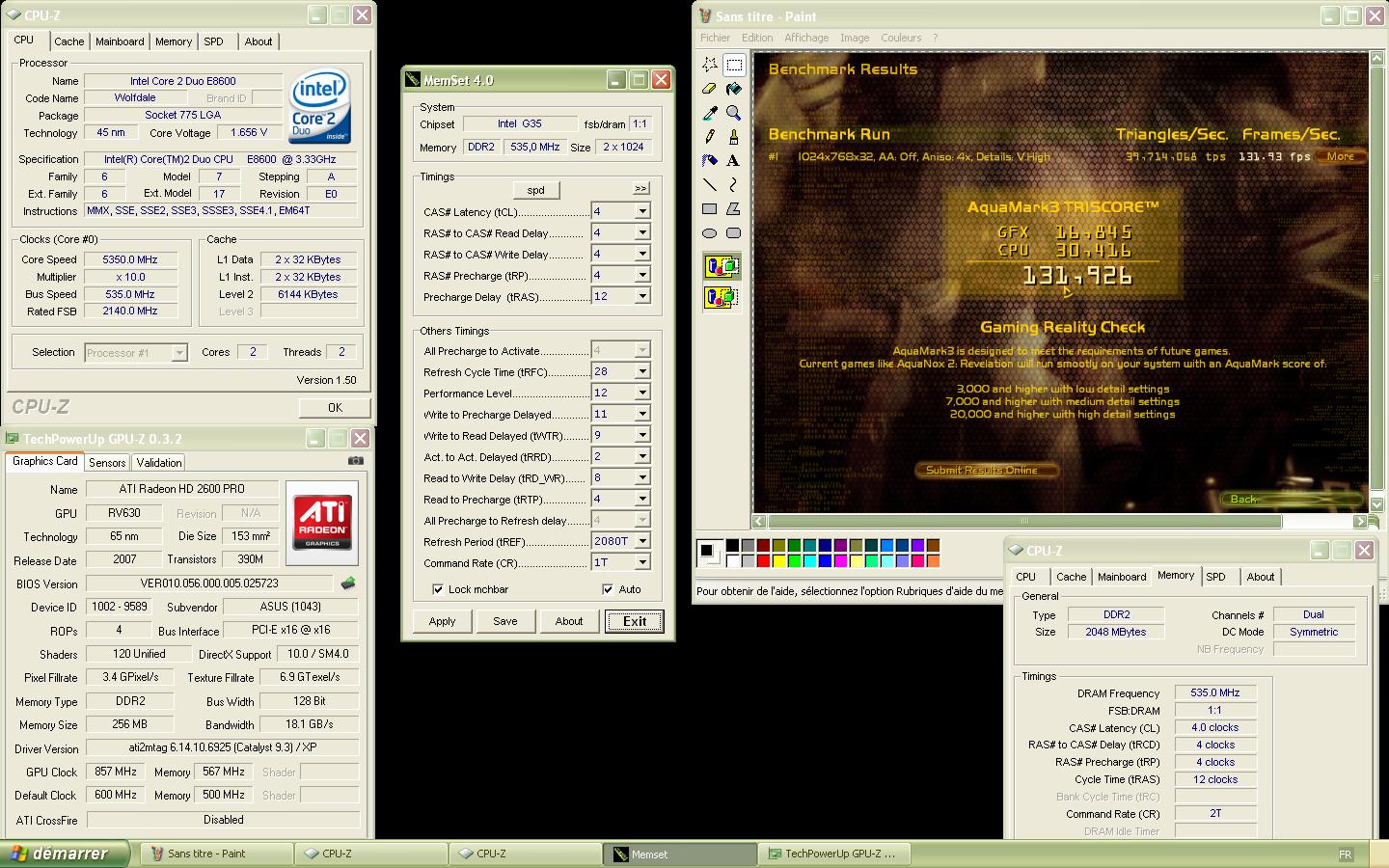Choose the Line tool in Paint

coord(710,184)
